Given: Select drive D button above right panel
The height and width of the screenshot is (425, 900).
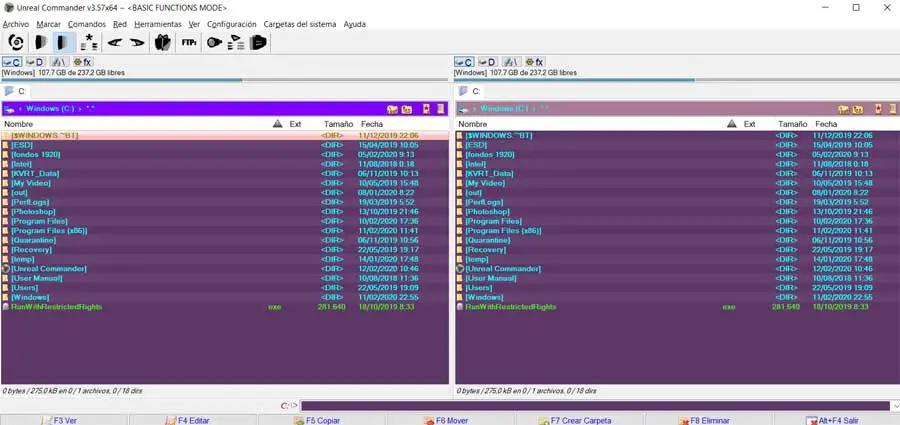Looking at the screenshot, I should (x=487, y=62).
